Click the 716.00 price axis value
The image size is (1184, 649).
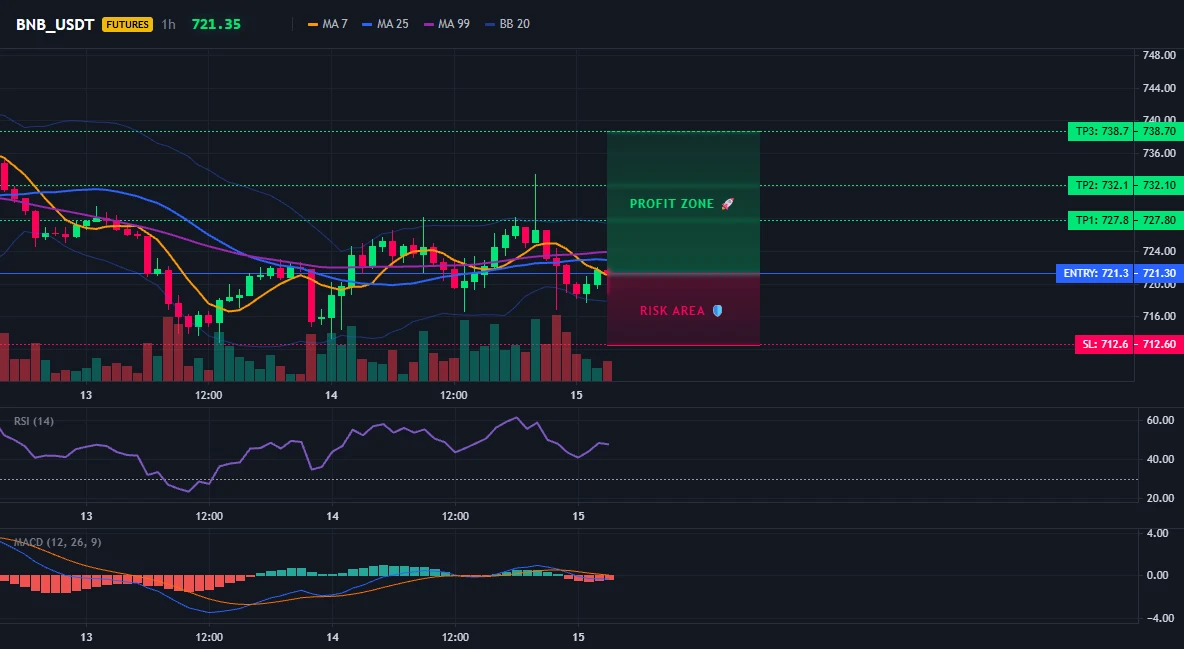pos(1159,316)
